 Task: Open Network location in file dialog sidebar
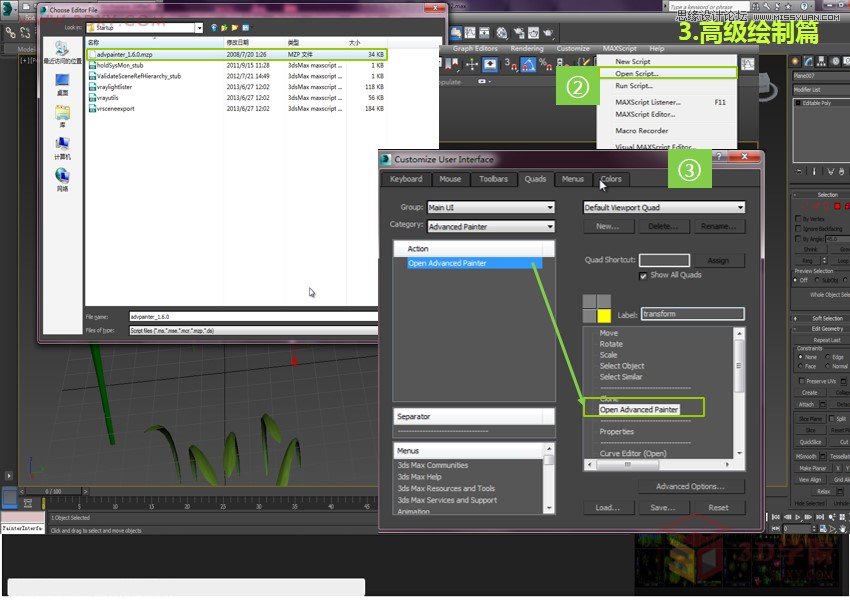click(62, 179)
